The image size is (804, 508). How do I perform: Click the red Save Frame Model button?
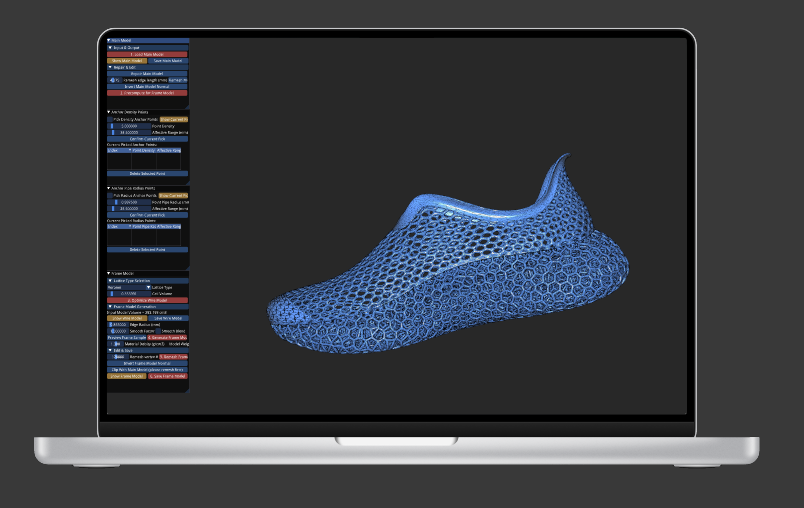pyautogui.click(x=168, y=375)
